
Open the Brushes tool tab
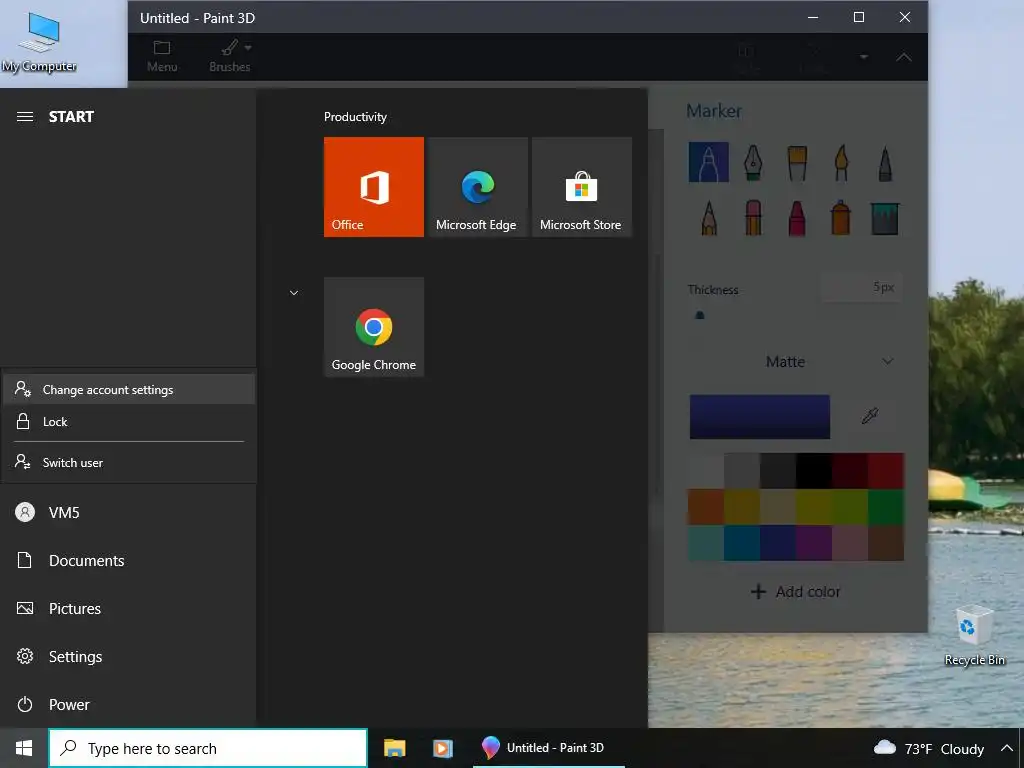[x=230, y=57]
